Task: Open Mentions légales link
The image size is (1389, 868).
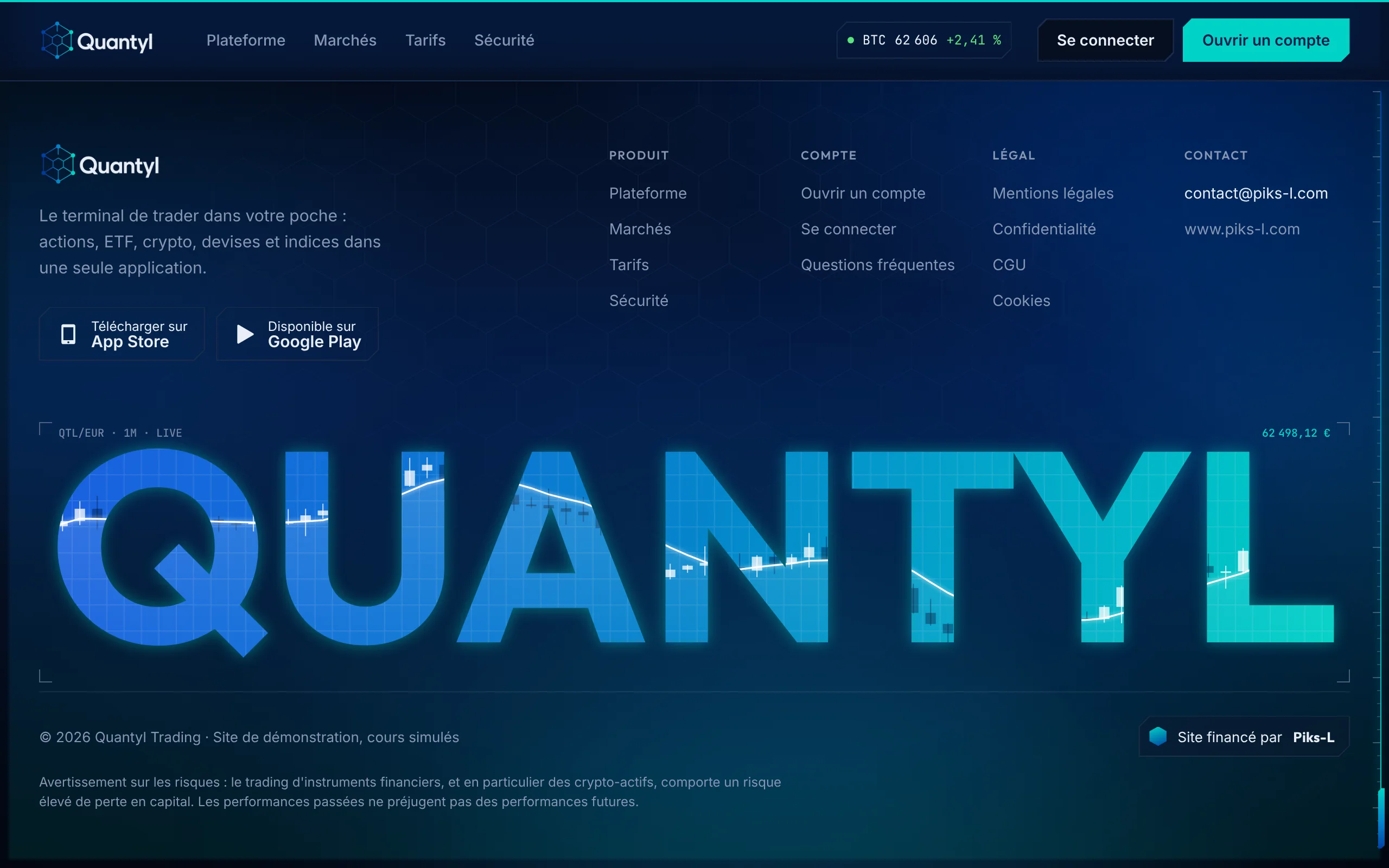Action: (x=1053, y=194)
